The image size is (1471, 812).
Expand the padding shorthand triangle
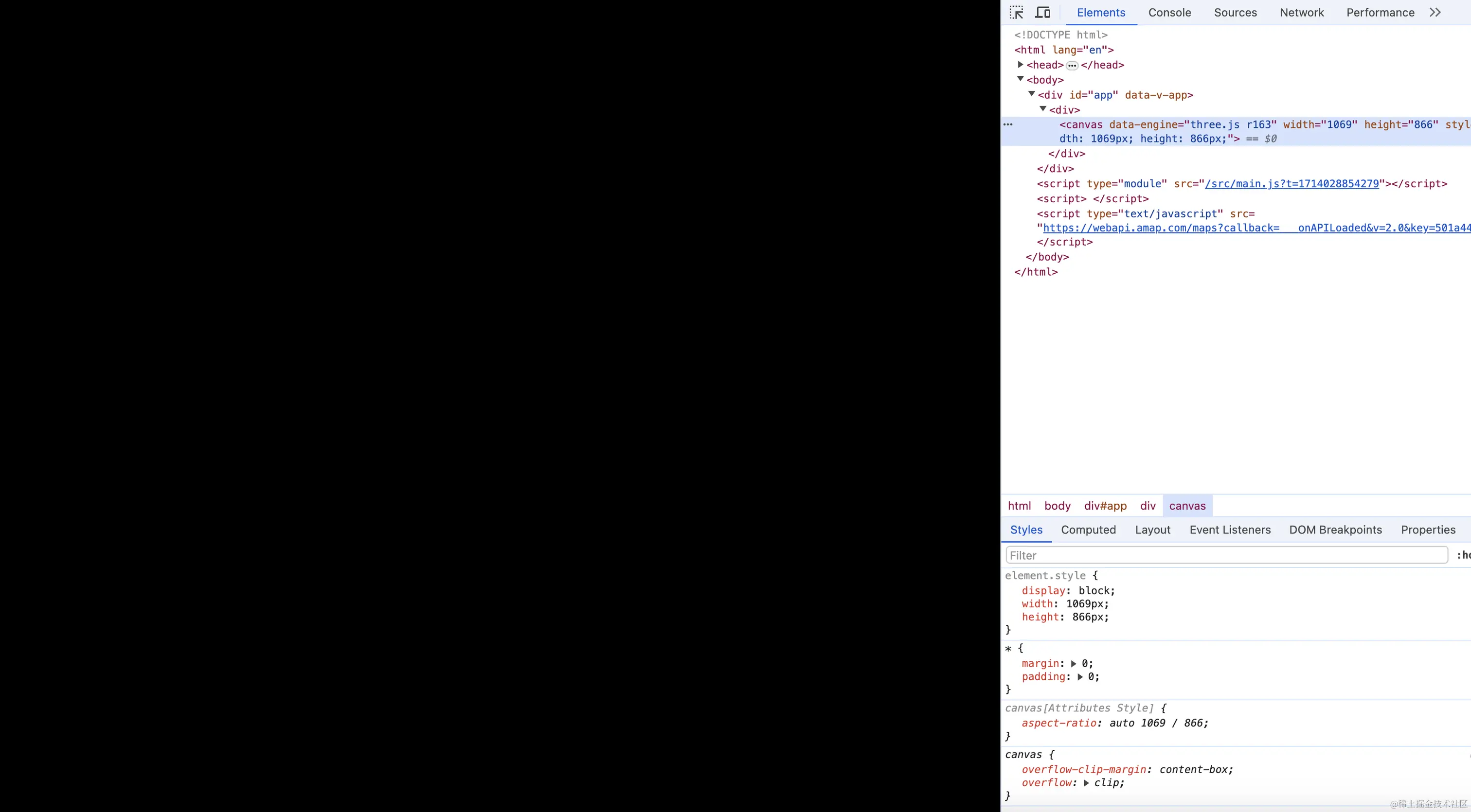(x=1080, y=677)
